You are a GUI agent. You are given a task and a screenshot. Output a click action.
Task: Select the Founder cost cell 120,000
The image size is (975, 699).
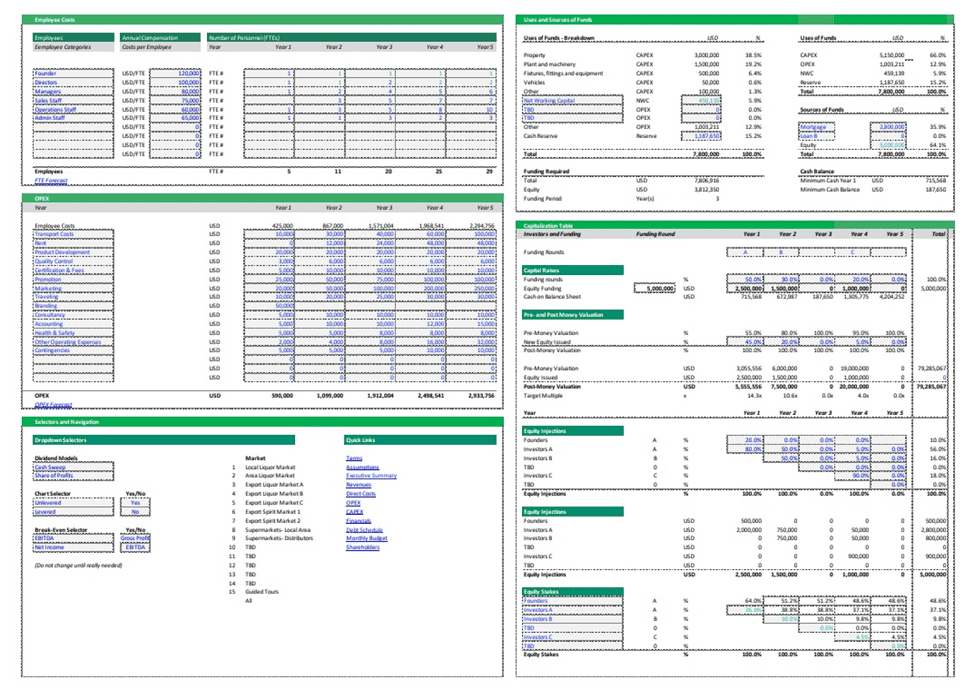(x=175, y=73)
